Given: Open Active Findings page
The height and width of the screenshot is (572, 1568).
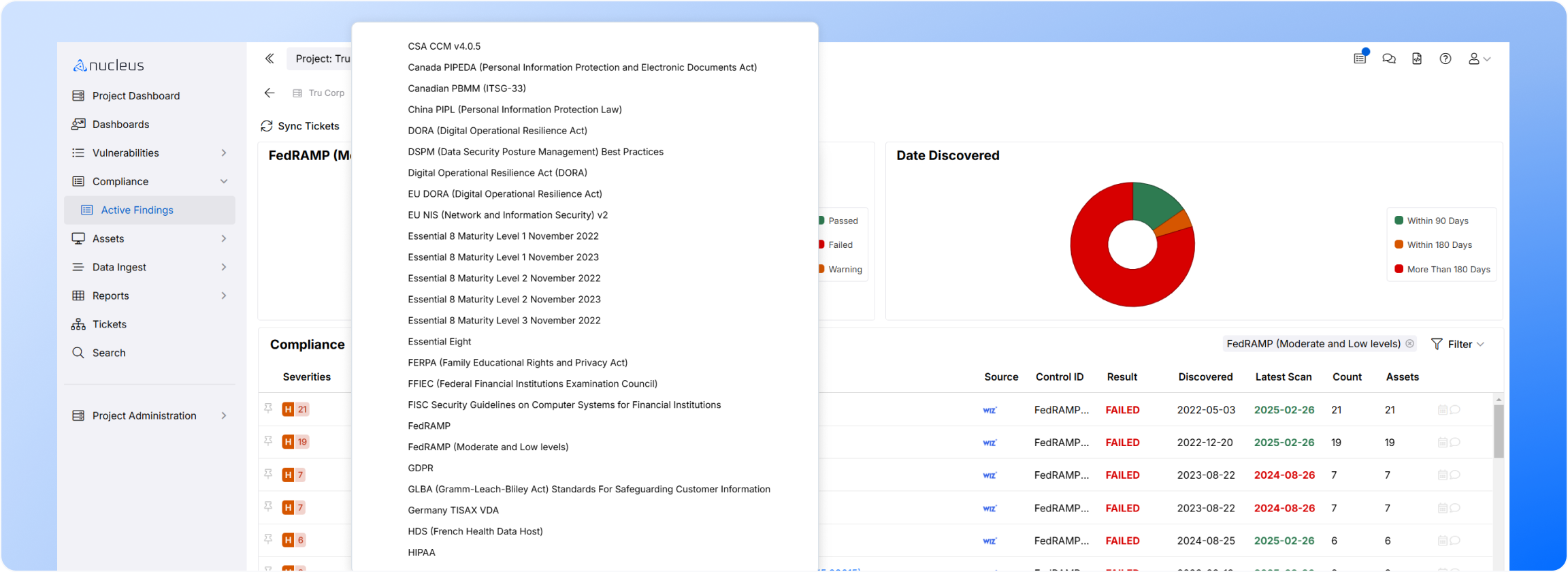Looking at the screenshot, I should point(150,210).
